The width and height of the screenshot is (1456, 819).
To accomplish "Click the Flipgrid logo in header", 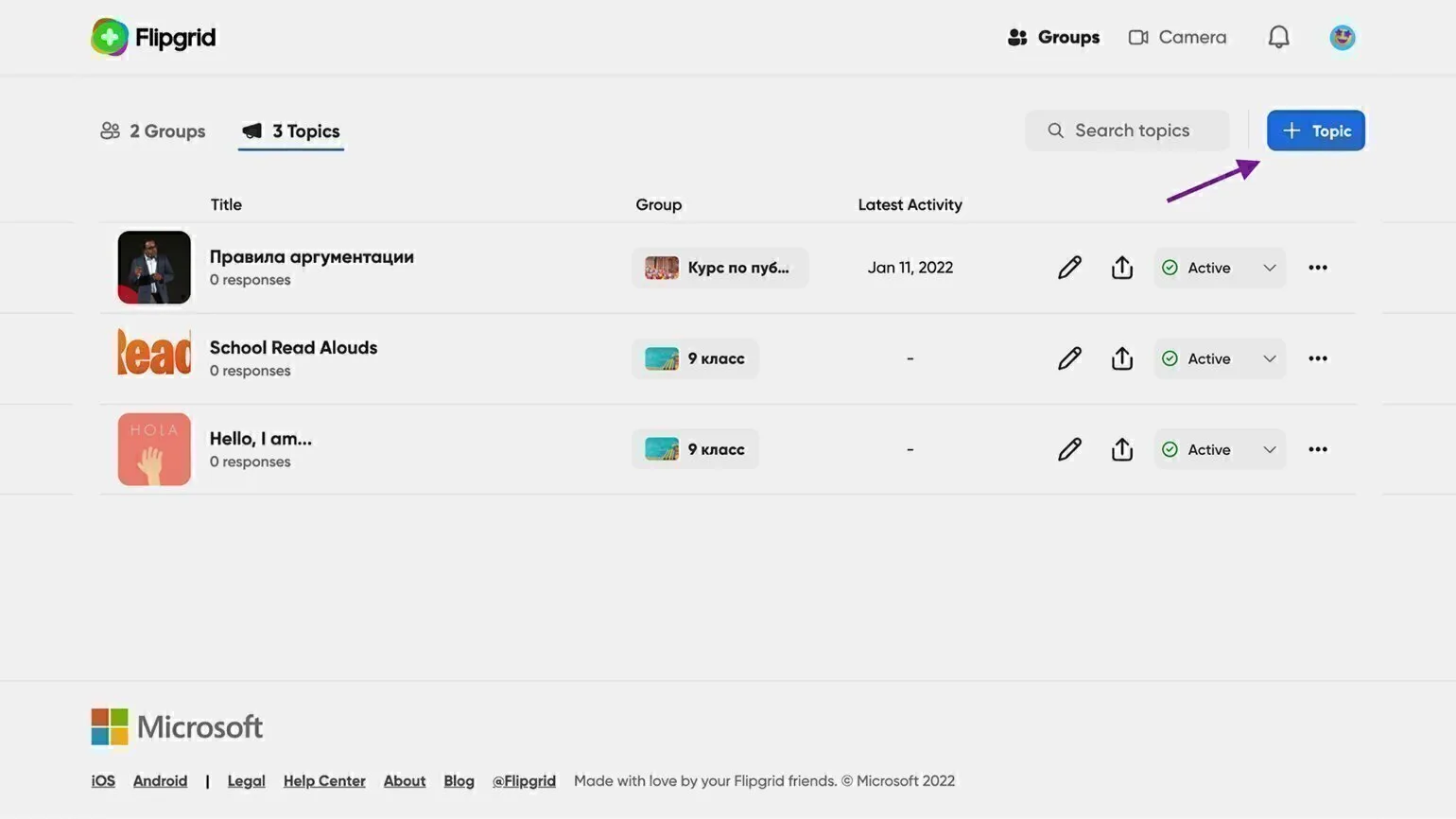I will (154, 37).
